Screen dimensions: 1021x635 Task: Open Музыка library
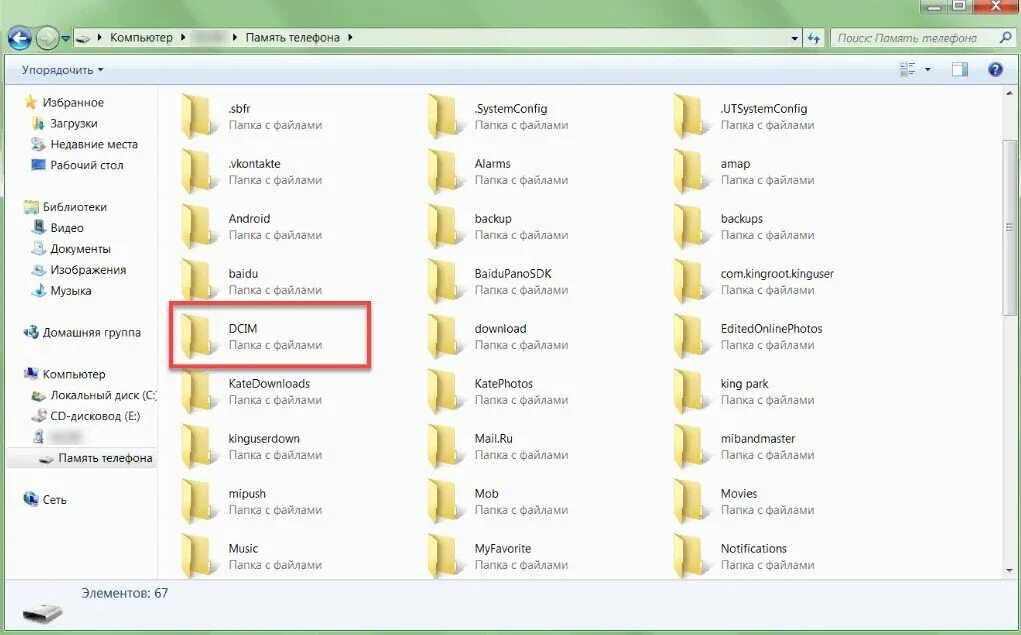point(70,290)
